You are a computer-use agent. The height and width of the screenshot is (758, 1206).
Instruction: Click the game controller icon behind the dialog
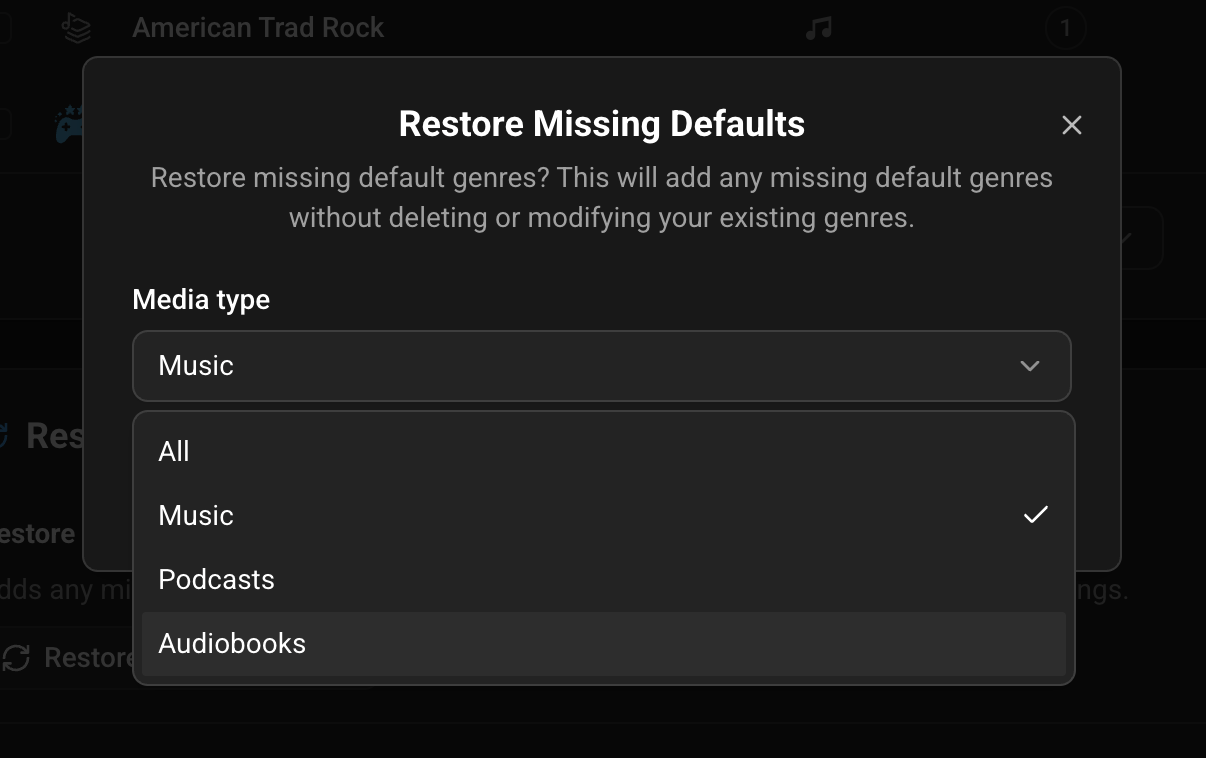(x=68, y=127)
